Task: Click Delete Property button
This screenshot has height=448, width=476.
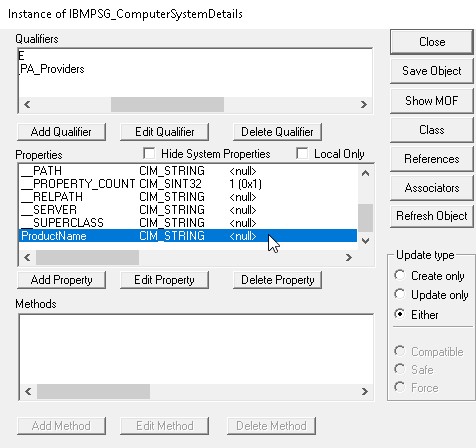Action: [x=277, y=280]
